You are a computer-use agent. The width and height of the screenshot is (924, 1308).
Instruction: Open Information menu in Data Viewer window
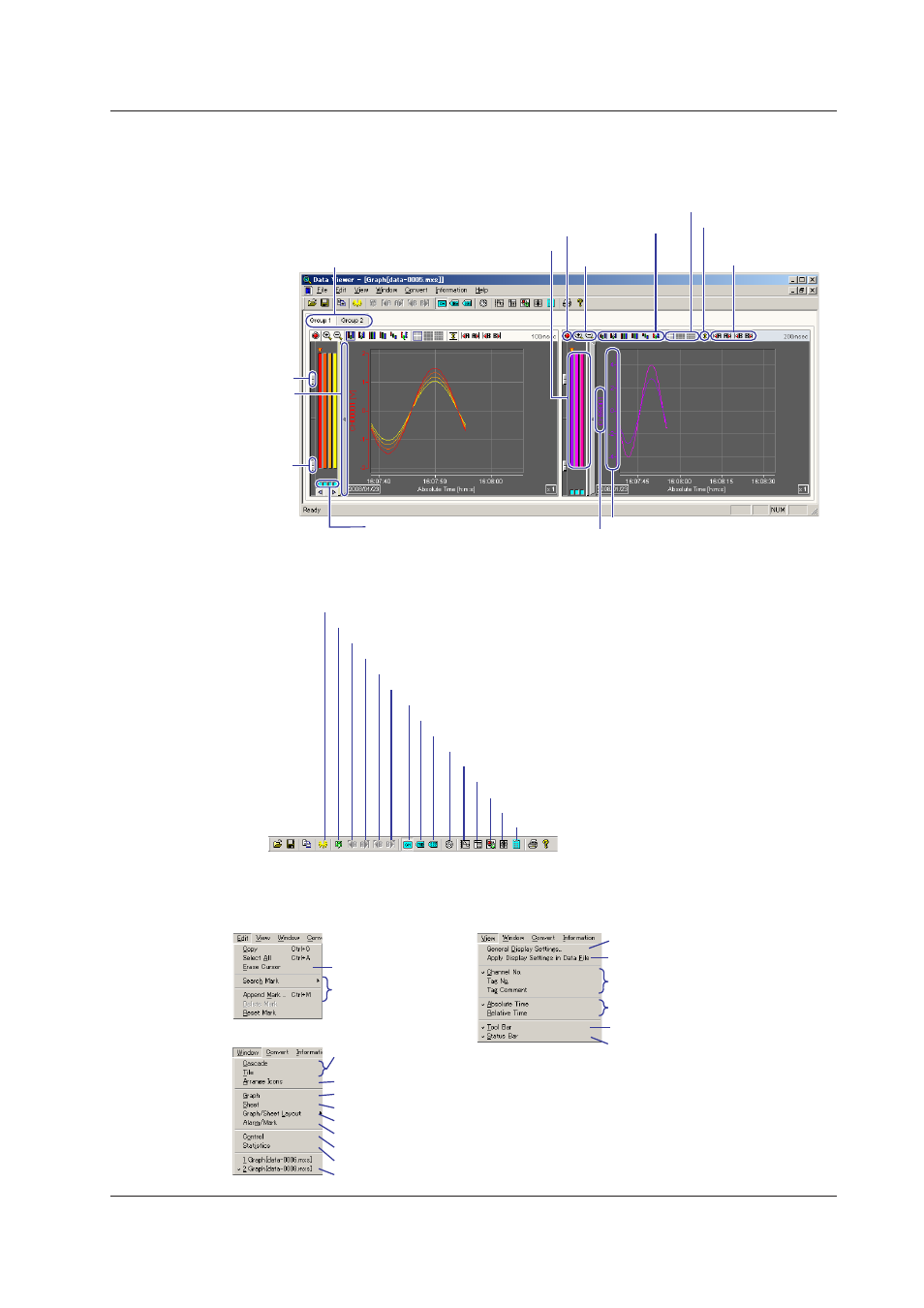click(451, 290)
